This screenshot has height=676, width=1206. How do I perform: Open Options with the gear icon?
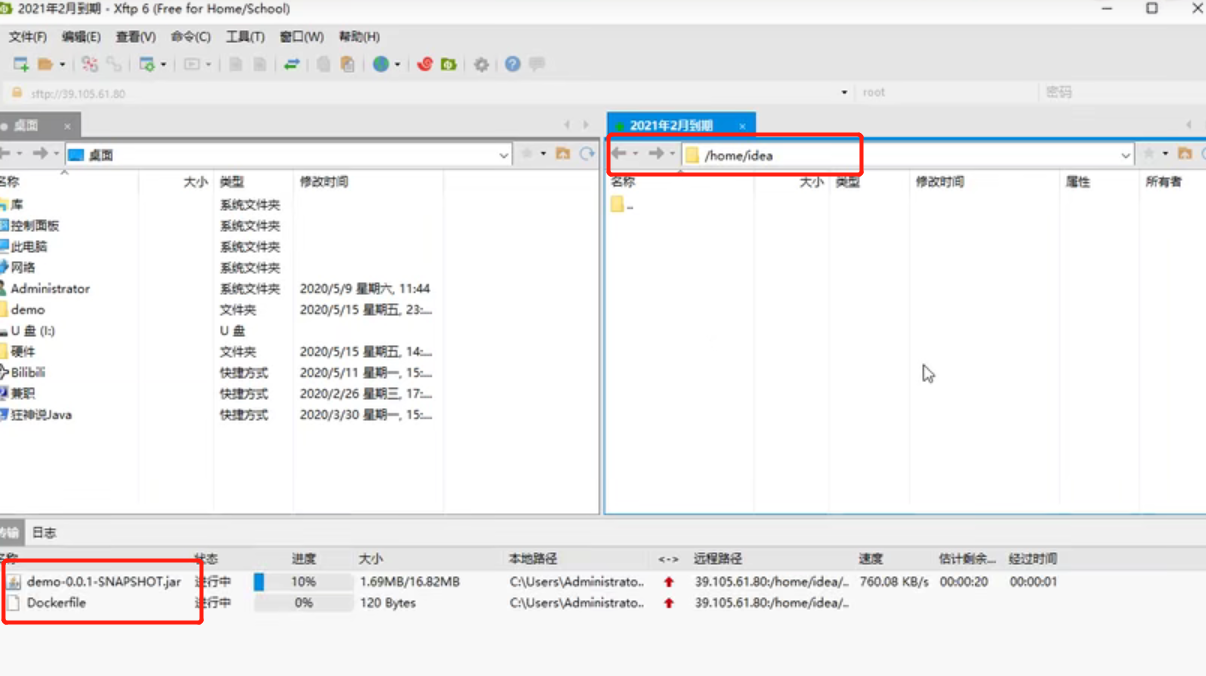click(x=481, y=64)
